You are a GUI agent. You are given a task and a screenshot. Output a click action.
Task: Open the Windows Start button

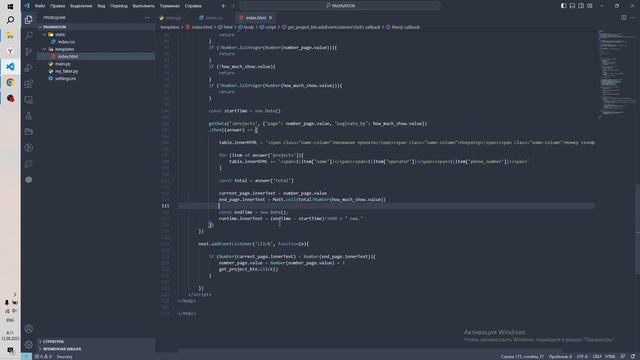pyautogui.click(x=10, y=6)
